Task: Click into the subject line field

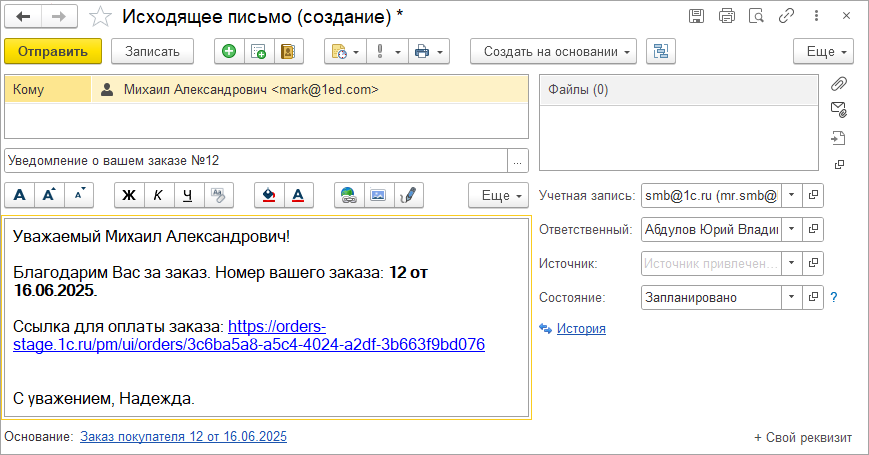Action: coord(255,160)
